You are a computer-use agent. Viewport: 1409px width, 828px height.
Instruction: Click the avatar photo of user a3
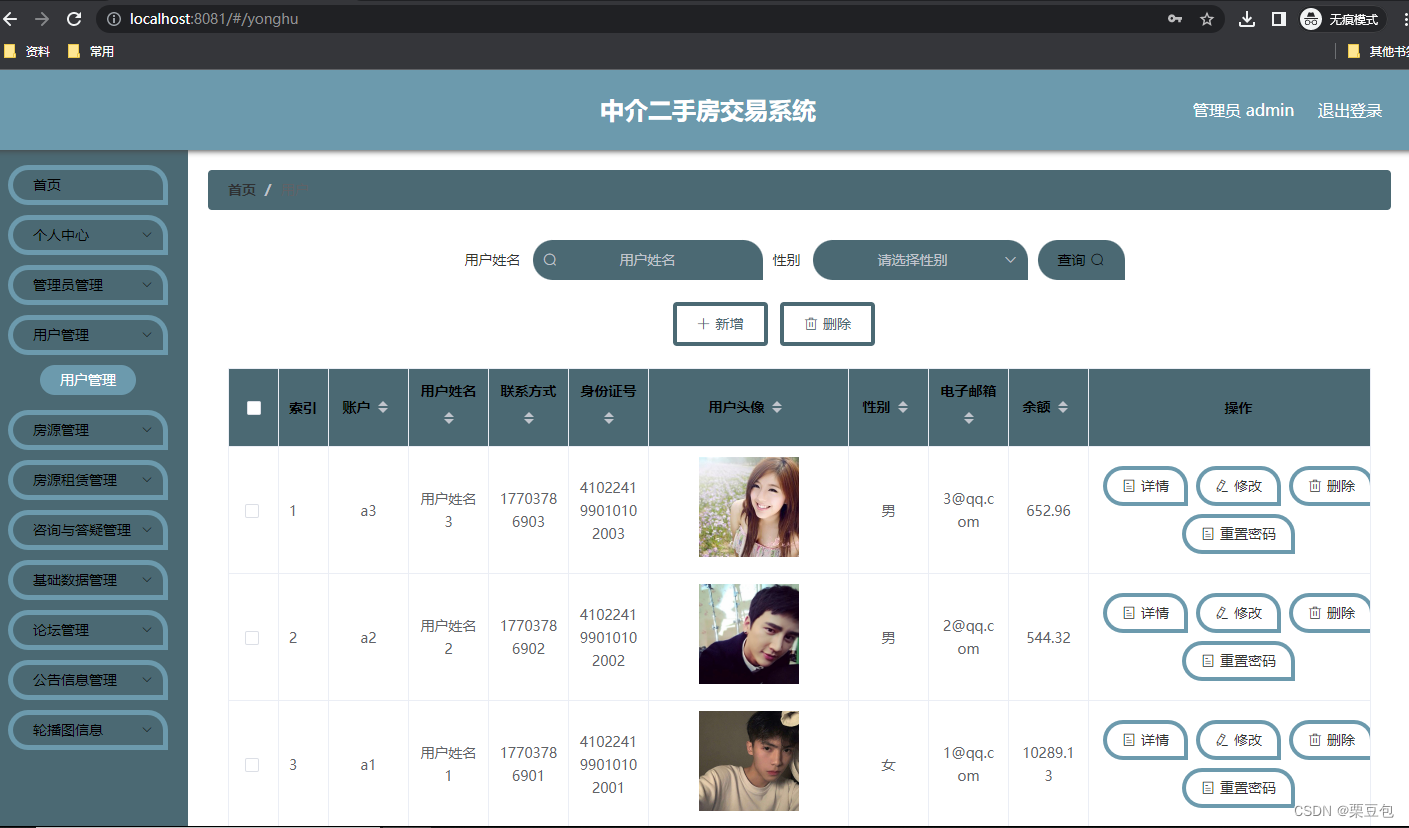tap(749, 507)
